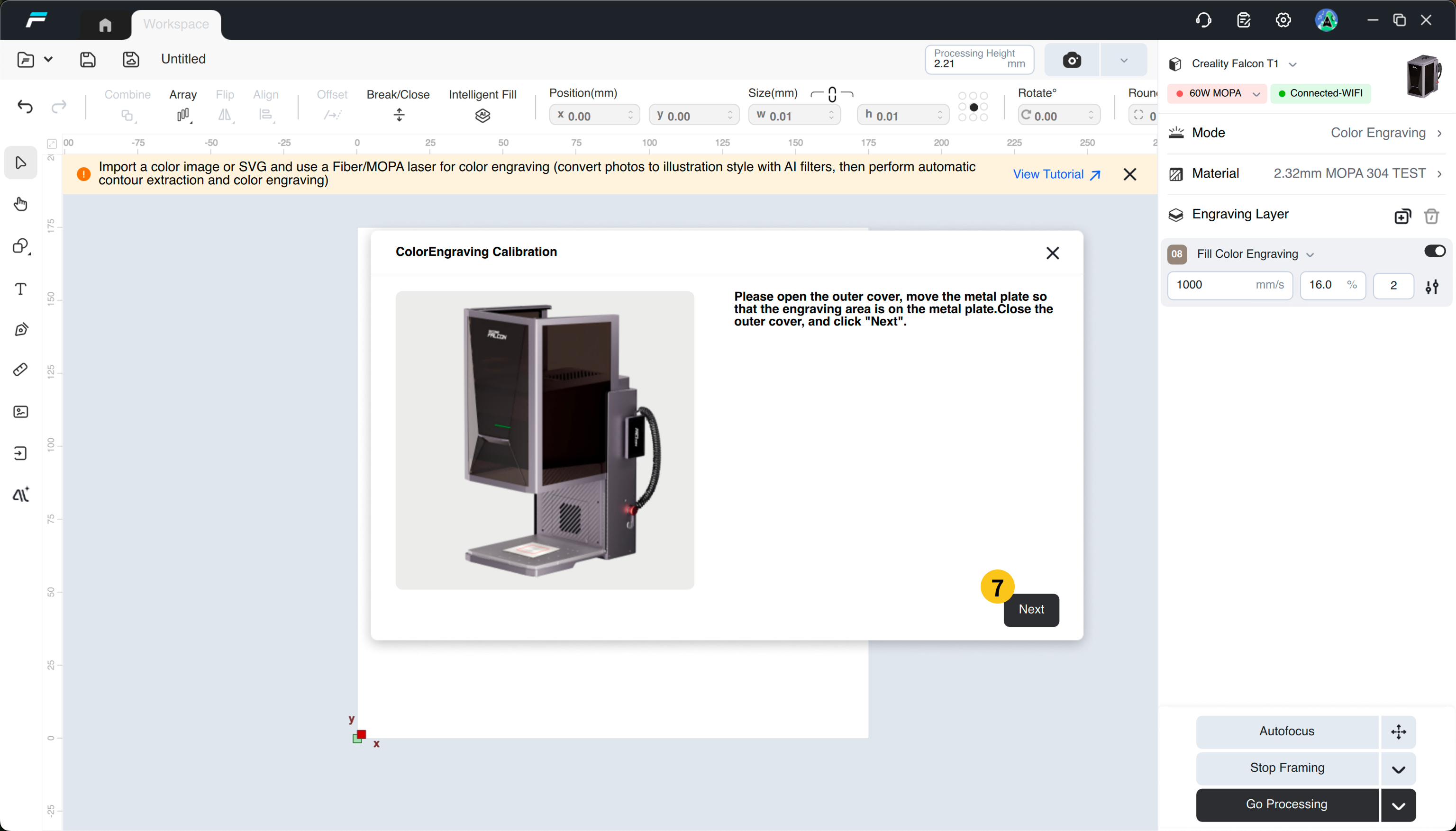The image size is (1456, 831).
Task: Open the Mode Color Engraving selector
Action: click(1306, 133)
